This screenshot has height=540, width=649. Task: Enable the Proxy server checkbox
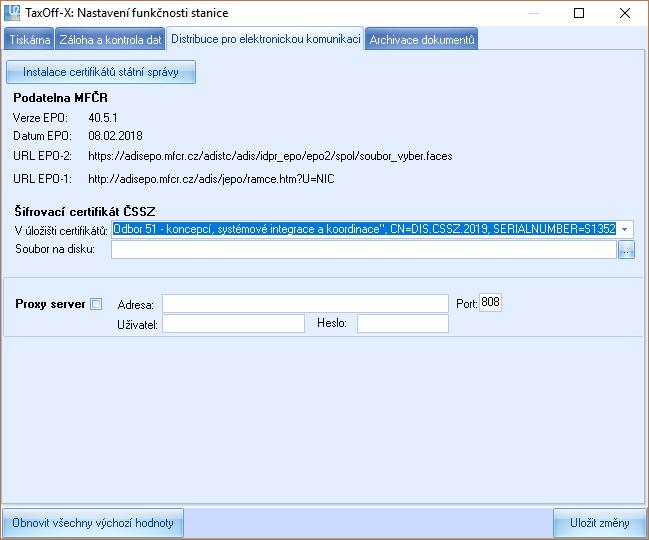point(96,304)
